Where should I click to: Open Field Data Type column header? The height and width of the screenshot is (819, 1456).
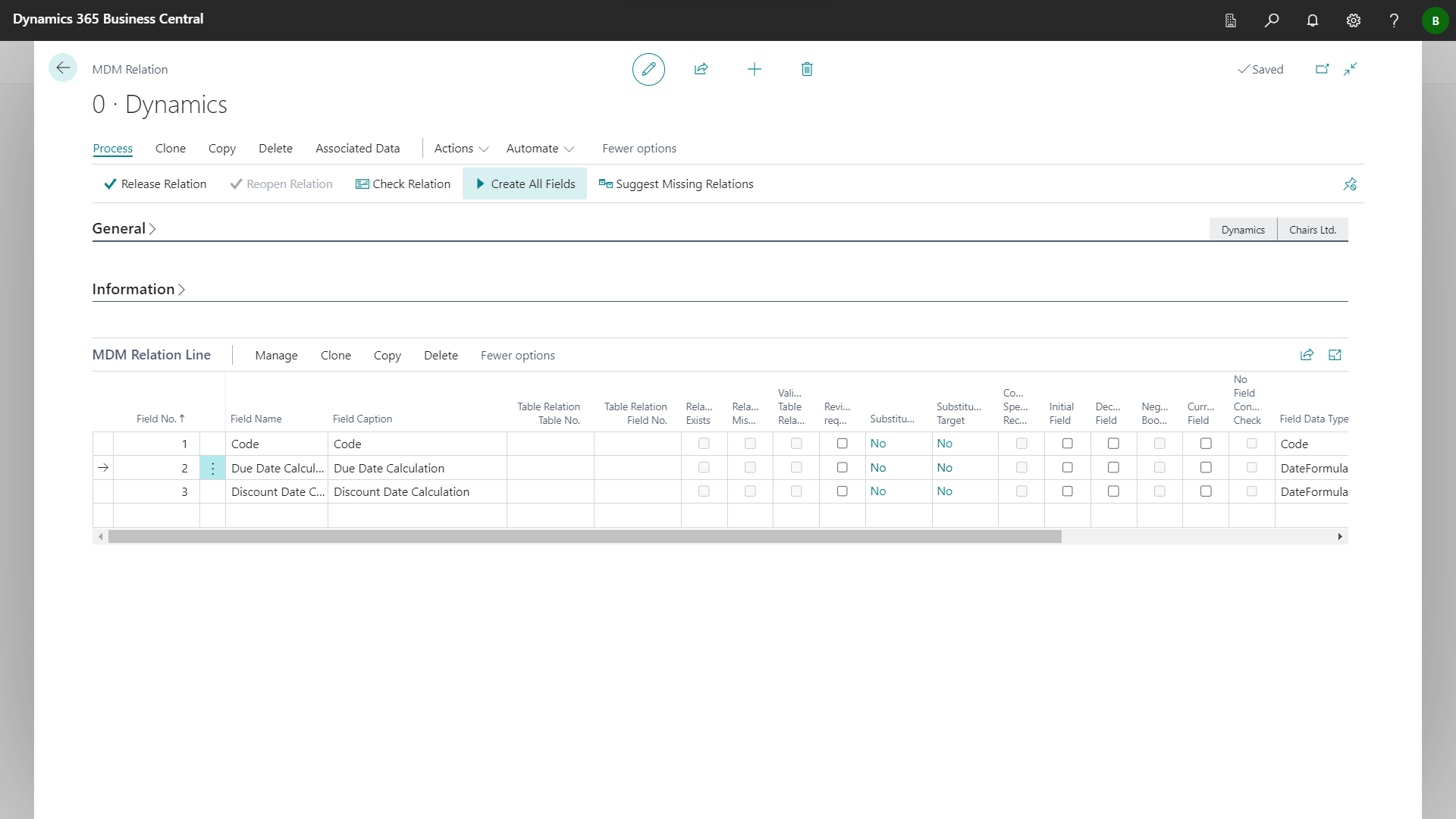[x=1313, y=419]
